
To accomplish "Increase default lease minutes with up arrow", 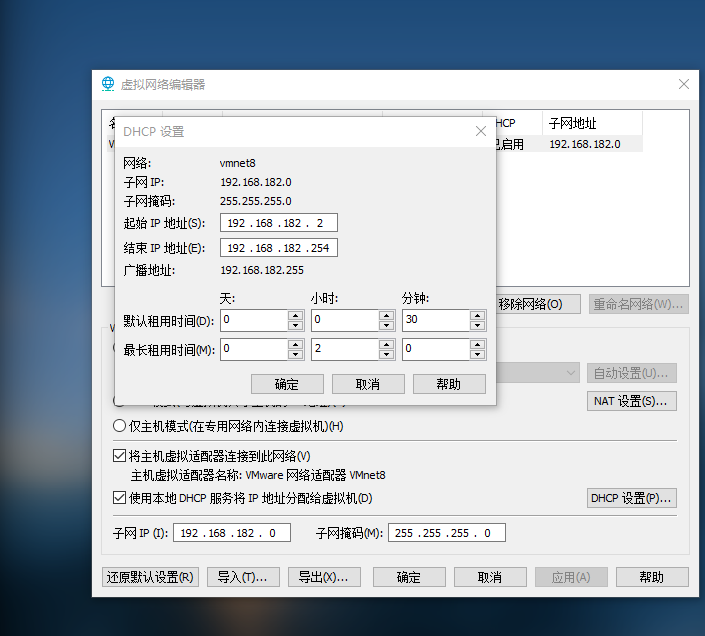I will [477, 315].
